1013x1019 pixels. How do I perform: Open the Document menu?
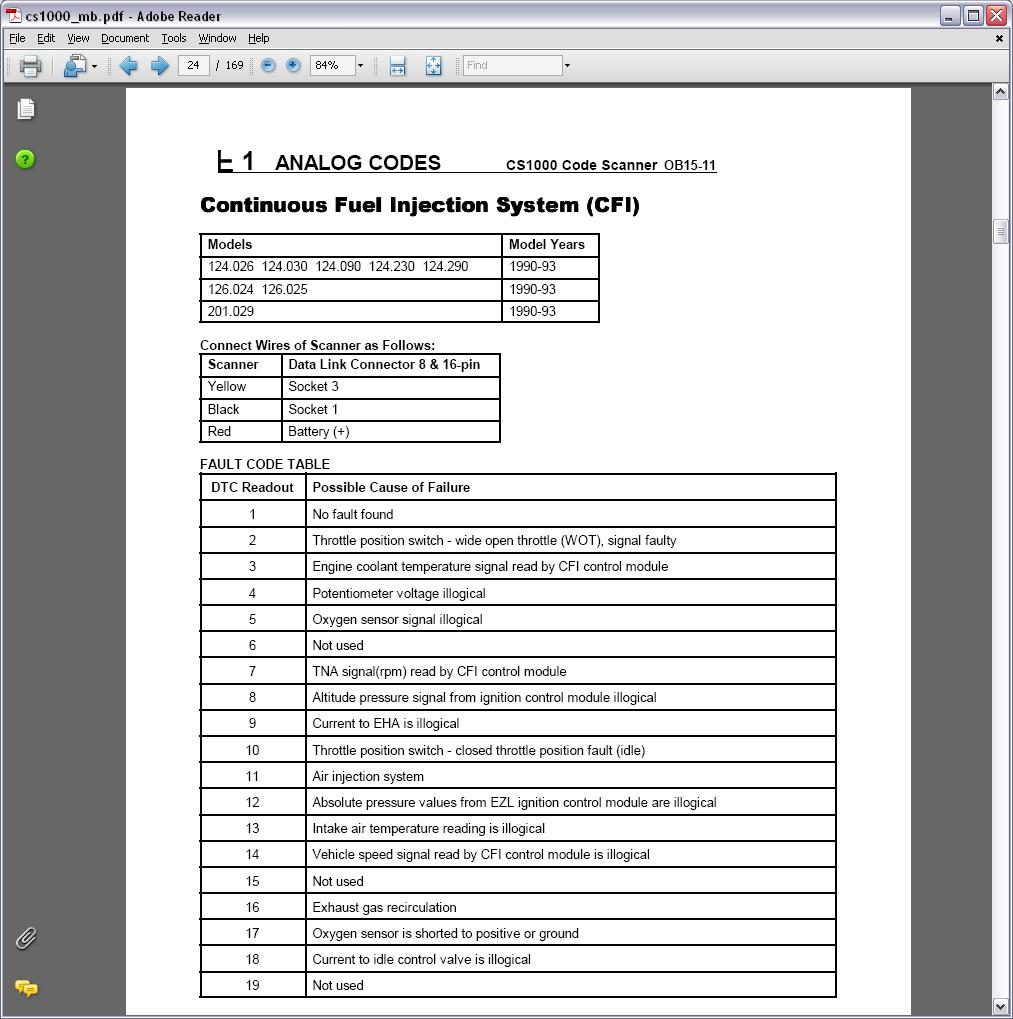125,38
